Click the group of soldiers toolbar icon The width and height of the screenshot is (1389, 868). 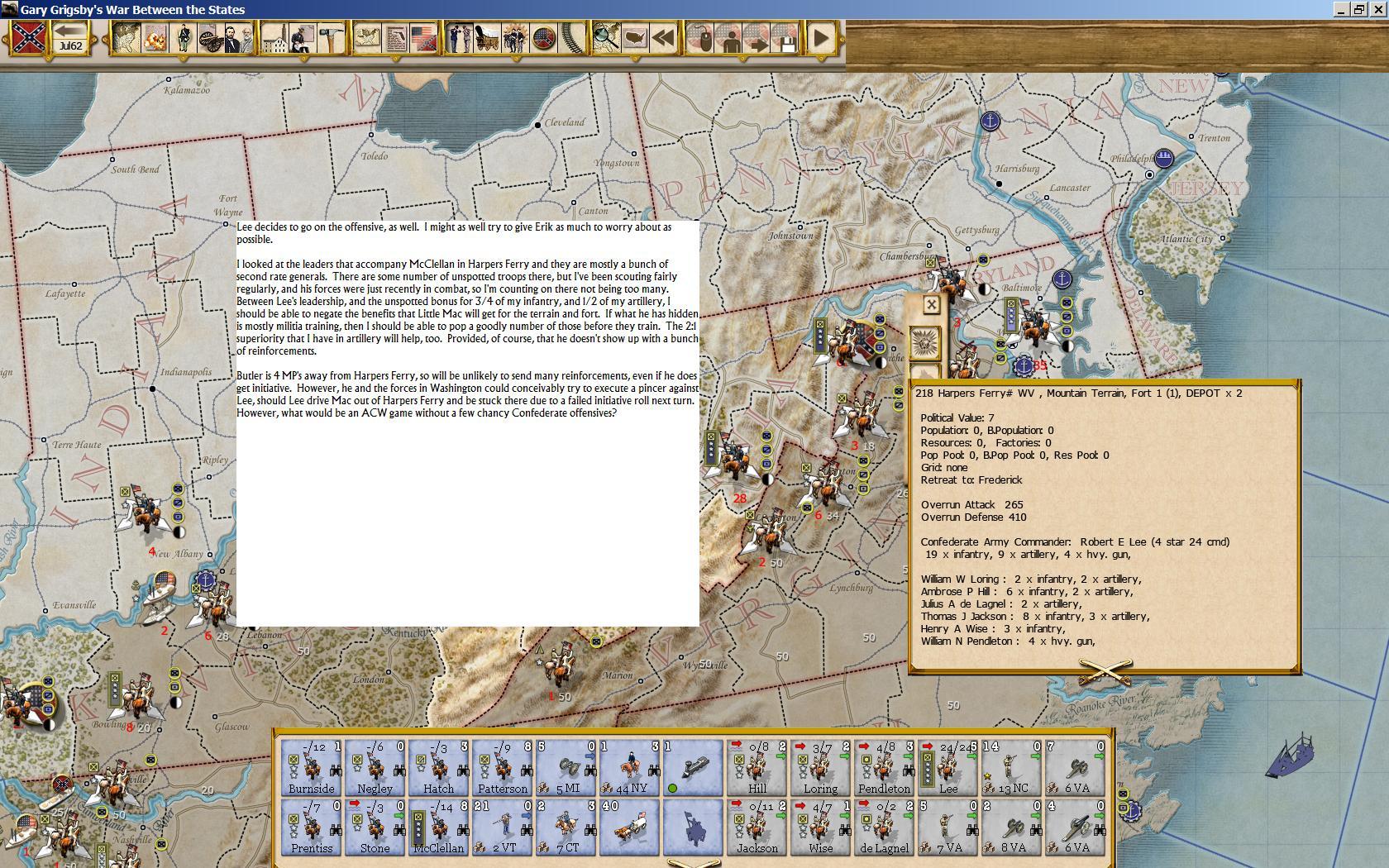[x=516, y=38]
